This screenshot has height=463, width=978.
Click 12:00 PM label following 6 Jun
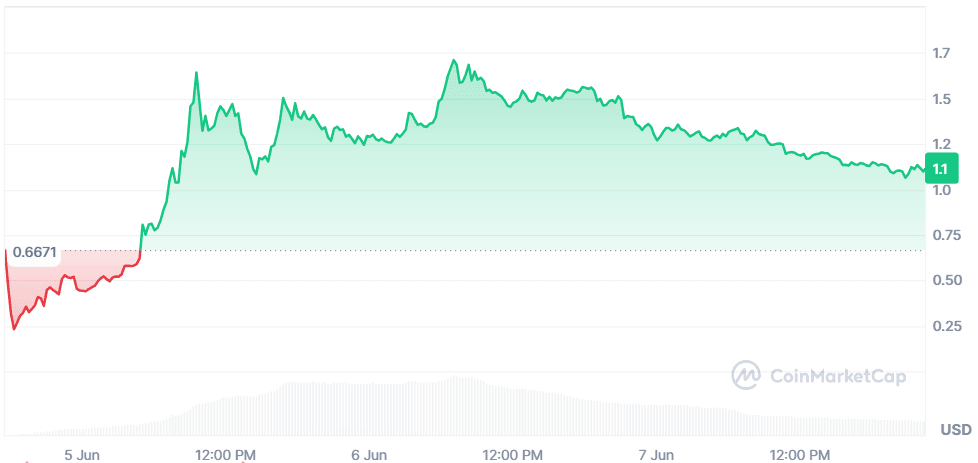[512, 455]
